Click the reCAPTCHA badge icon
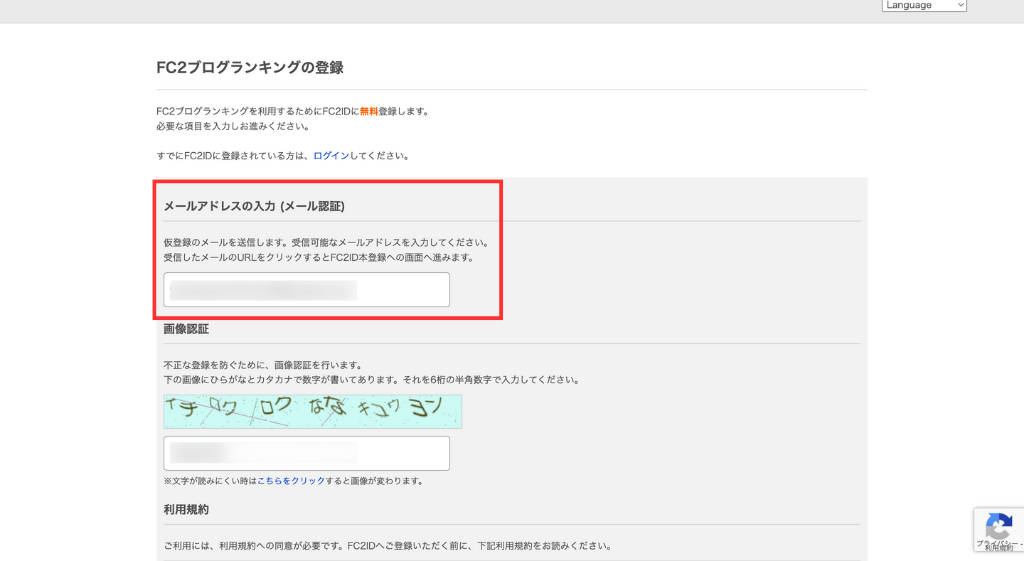The height and width of the screenshot is (561, 1024). coord(999,528)
